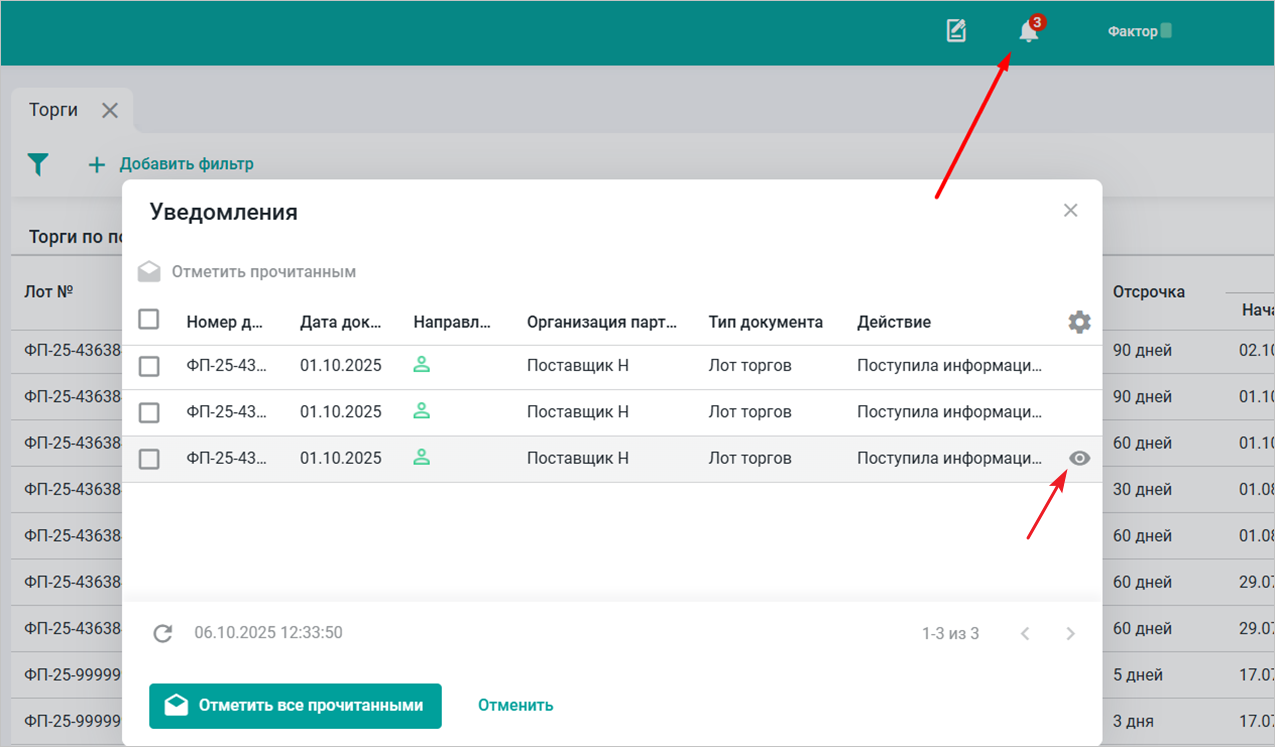Screen dimensions: 1275x747
Task: Click the Отменить link
Action: click(x=515, y=705)
